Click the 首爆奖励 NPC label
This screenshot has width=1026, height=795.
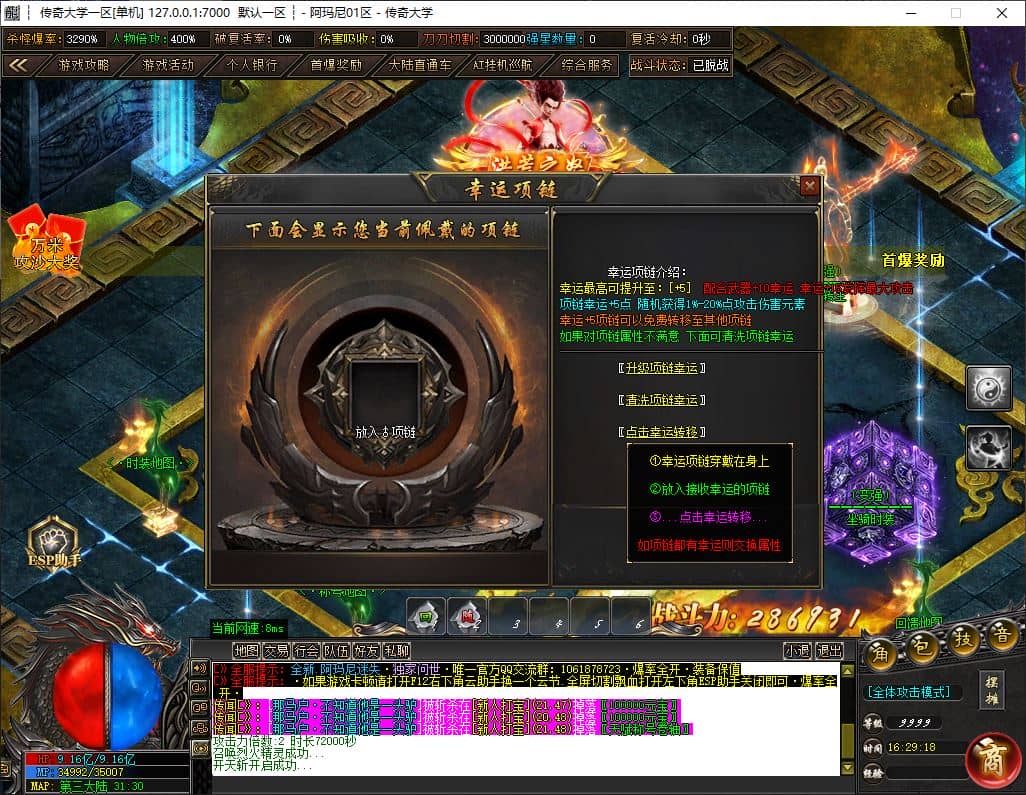[x=913, y=260]
